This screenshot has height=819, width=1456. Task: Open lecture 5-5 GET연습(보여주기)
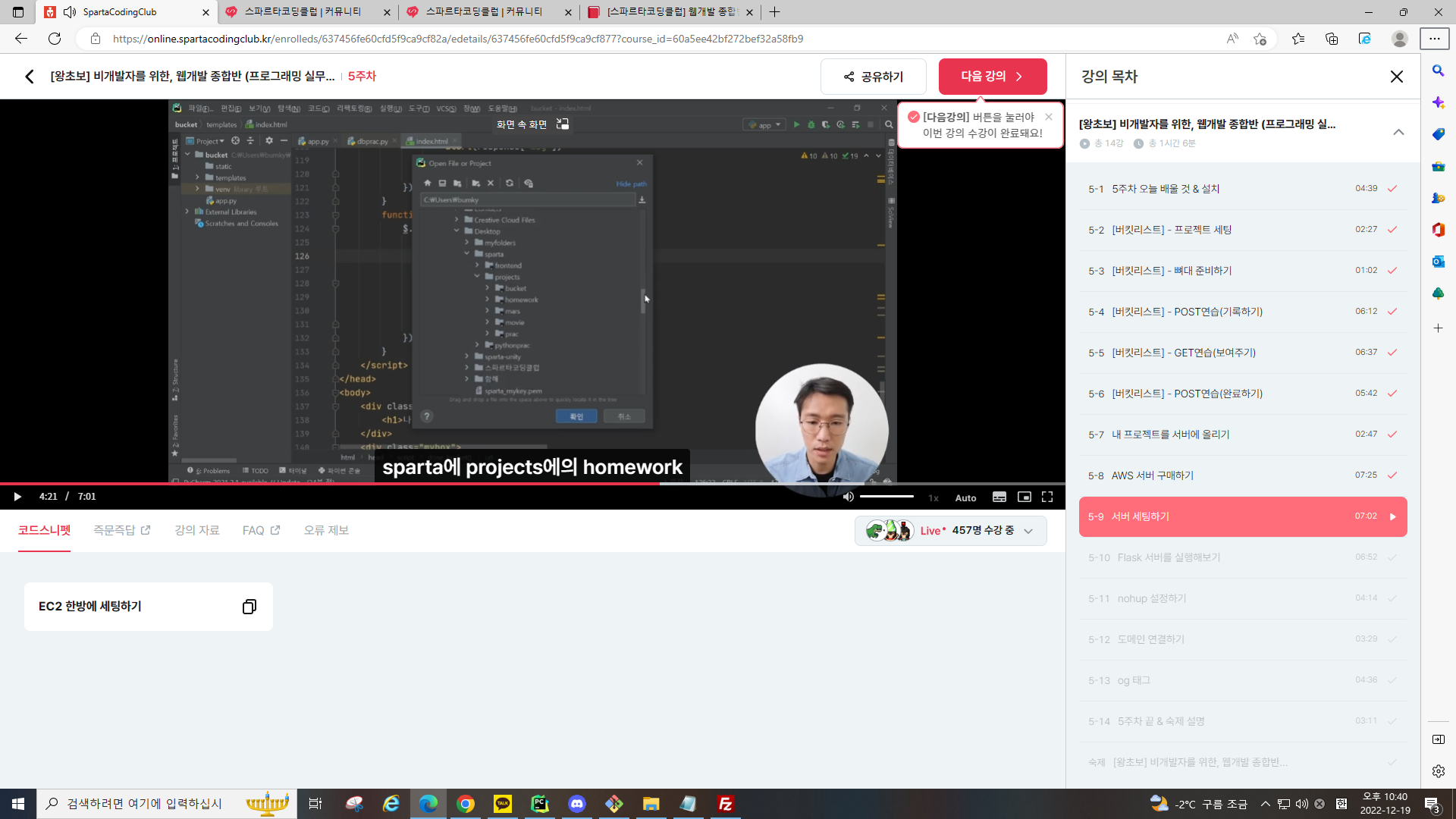pyautogui.click(x=1243, y=353)
